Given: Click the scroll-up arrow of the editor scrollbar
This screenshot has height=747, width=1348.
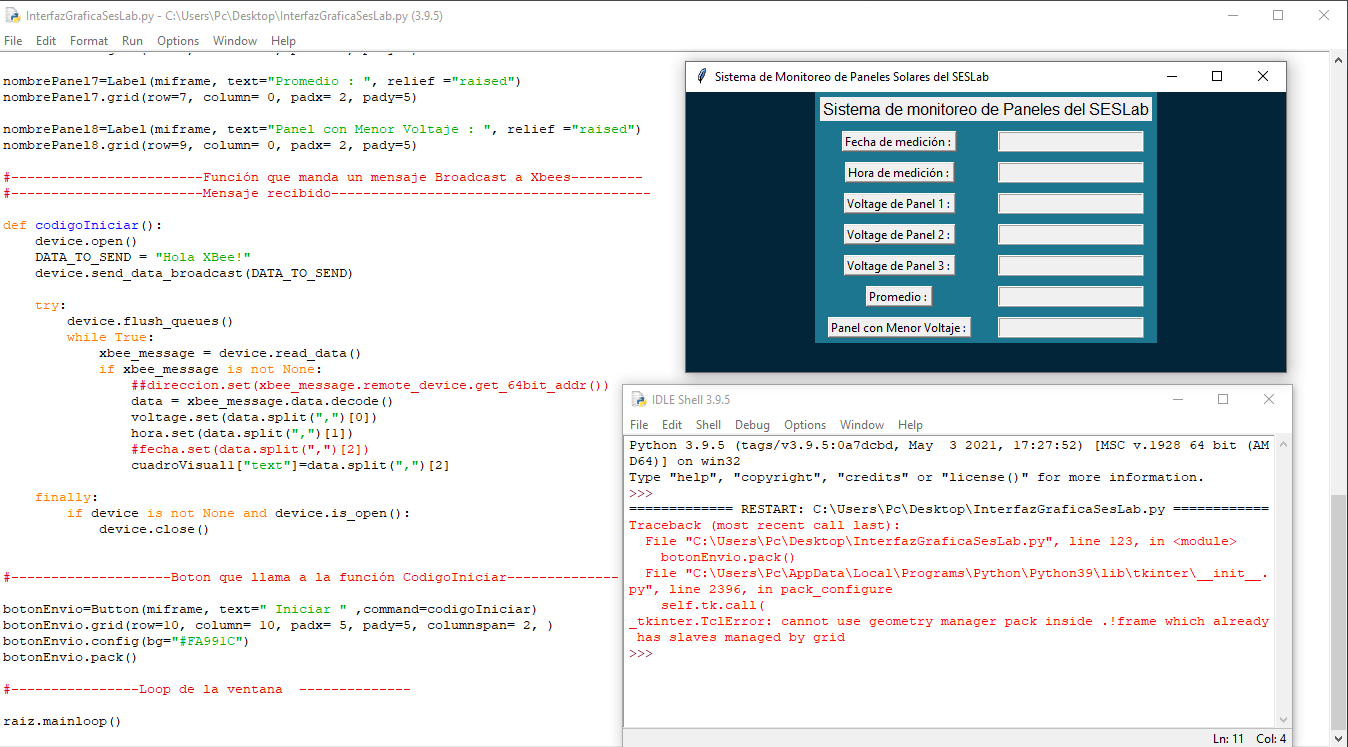Looking at the screenshot, I should pos(1338,60).
